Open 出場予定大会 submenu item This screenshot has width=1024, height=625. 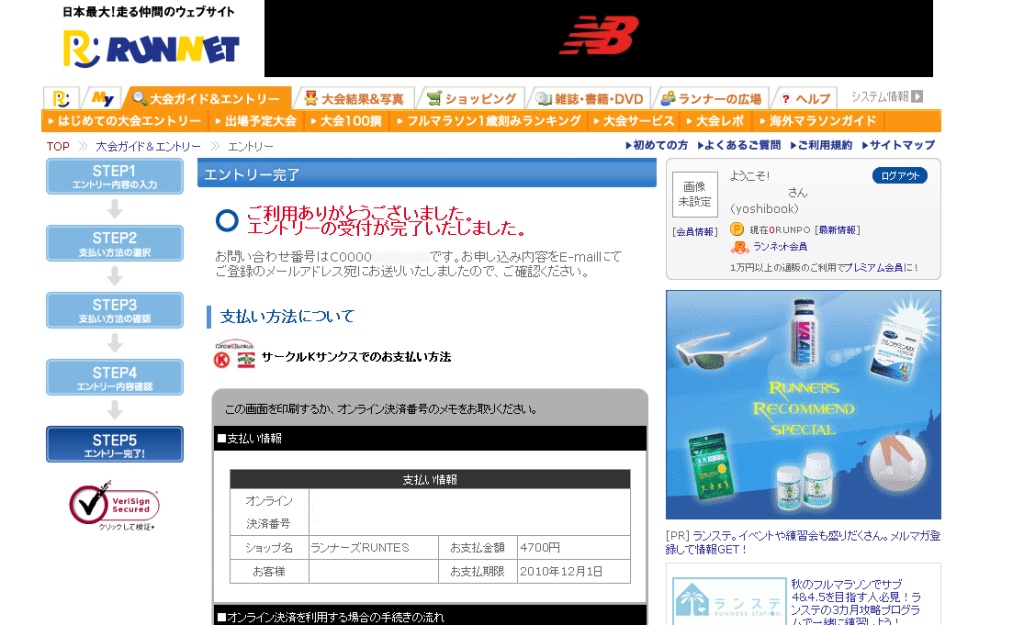coord(255,121)
